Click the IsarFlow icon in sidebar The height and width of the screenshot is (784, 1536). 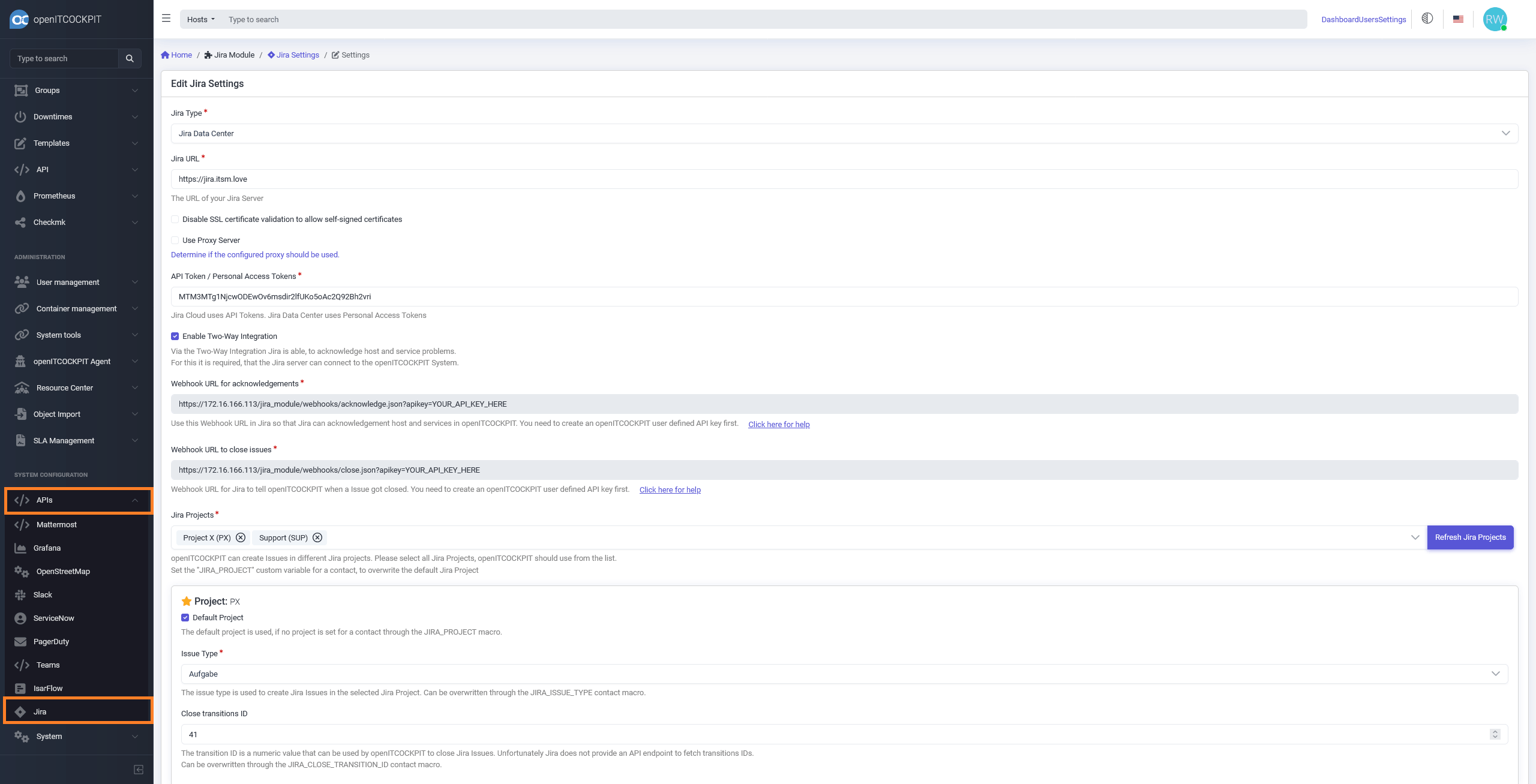(x=20, y=688)
